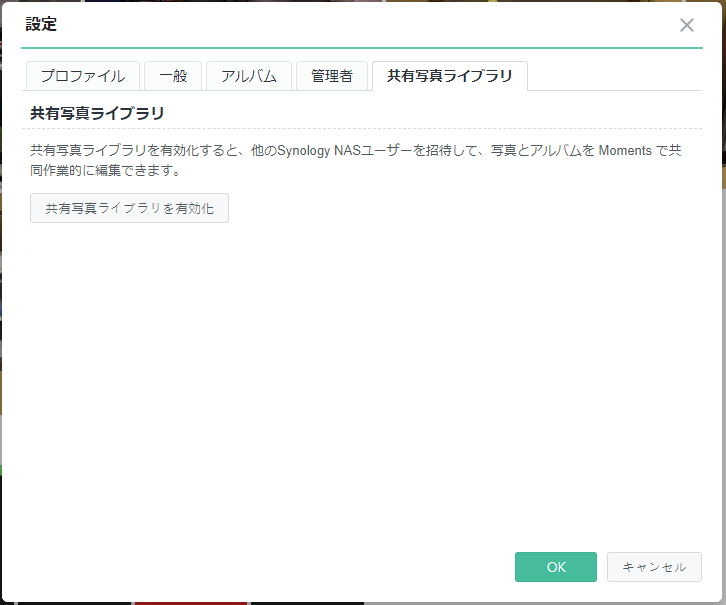Click the キャンセル button
This screenshot has height=605, width=726.
(654, 567)
